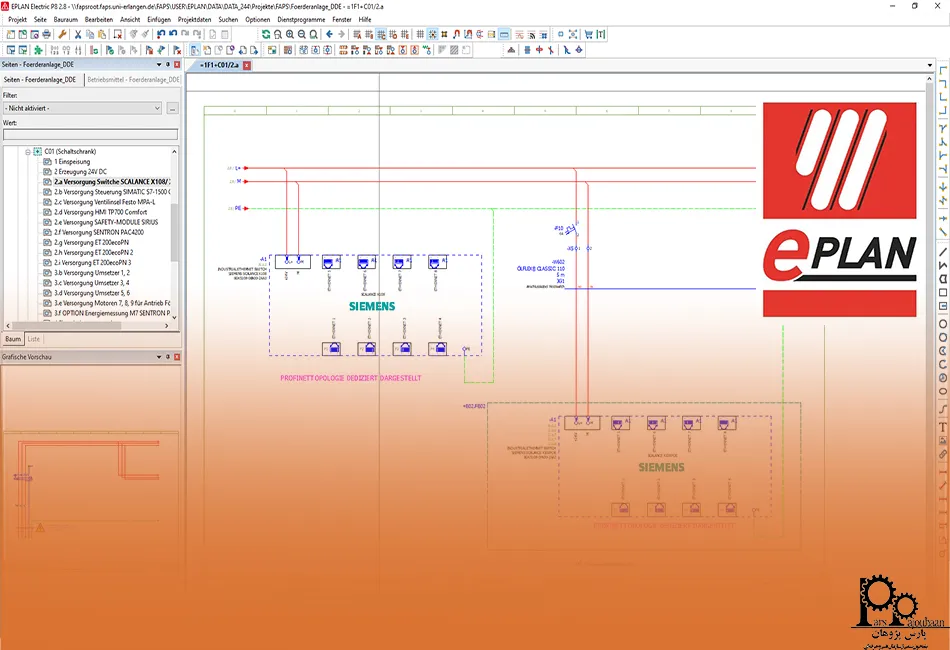Click the filter '...' browse button
This screenshot has width=950, height=650.
pyautogui.click(x=172, y=108)
